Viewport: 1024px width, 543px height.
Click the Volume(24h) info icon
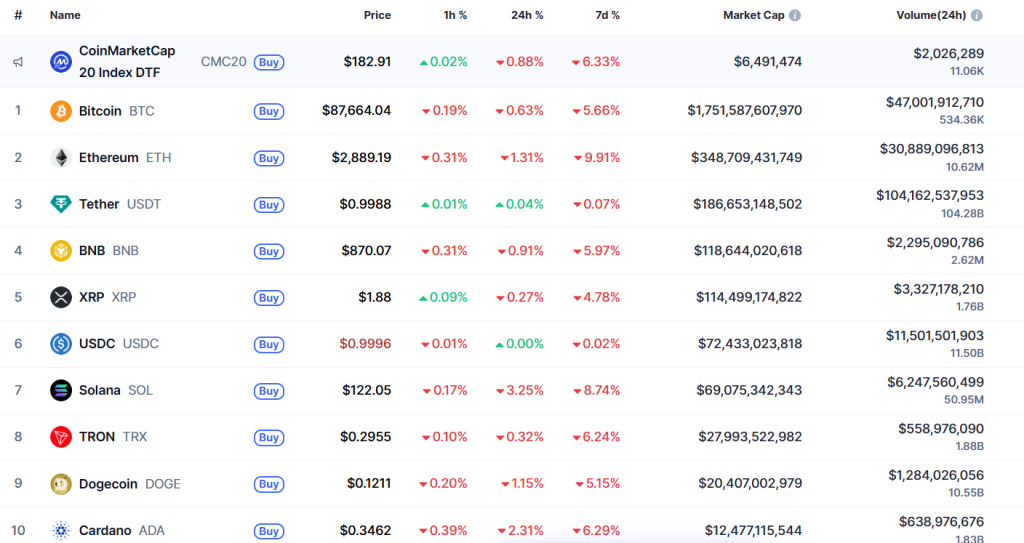pos(977,16)
